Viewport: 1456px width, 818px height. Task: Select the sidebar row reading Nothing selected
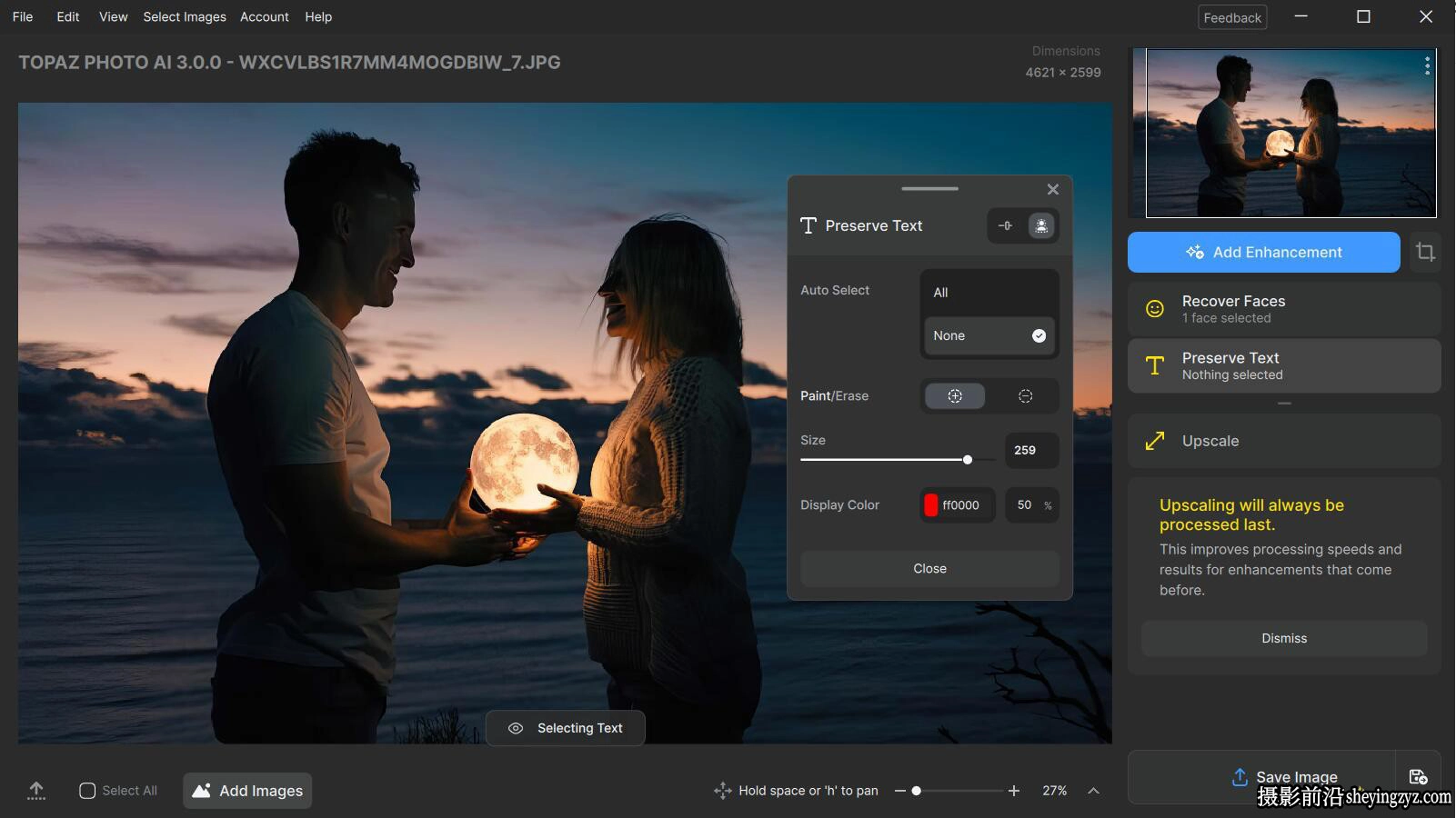pos(1284,365)
